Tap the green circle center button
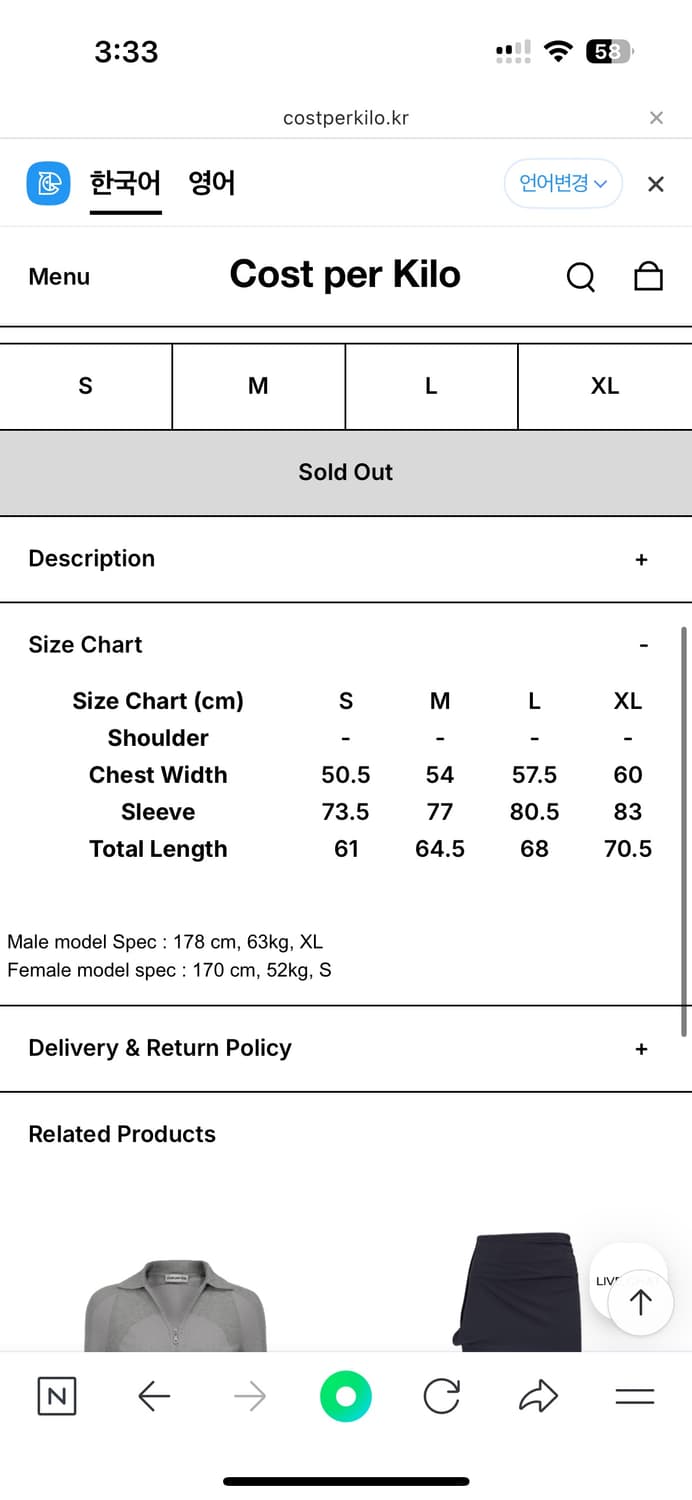Image resolution: width=692 pixels, height=1500 pixels. (x=345, y=1396)
